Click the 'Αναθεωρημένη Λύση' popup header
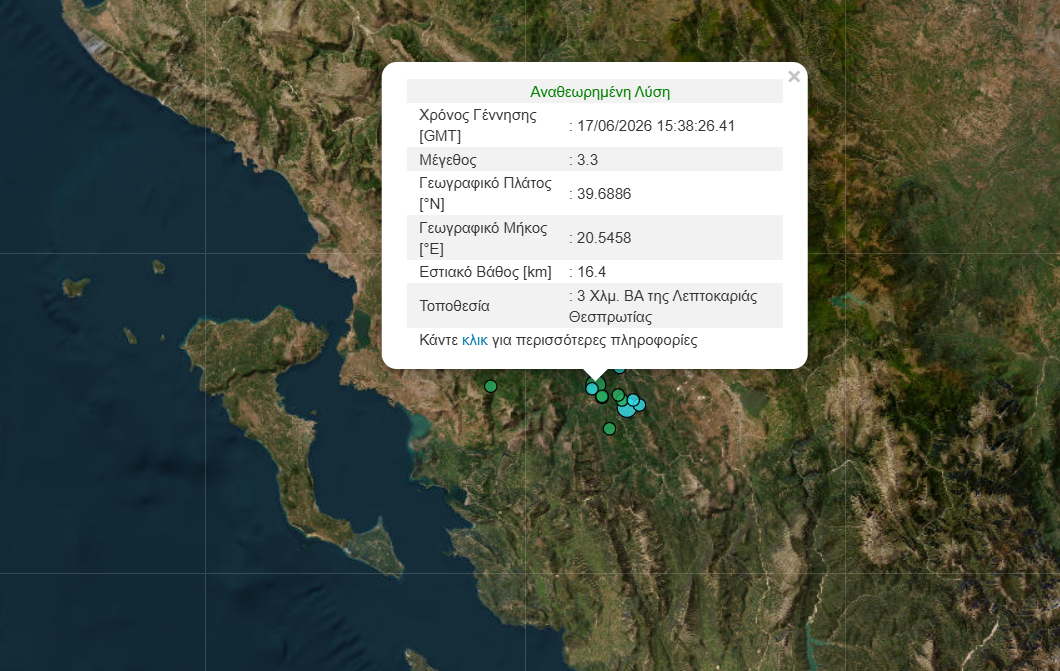The width and height of the screenshot is (1060, 671). [x=600, y=92]
